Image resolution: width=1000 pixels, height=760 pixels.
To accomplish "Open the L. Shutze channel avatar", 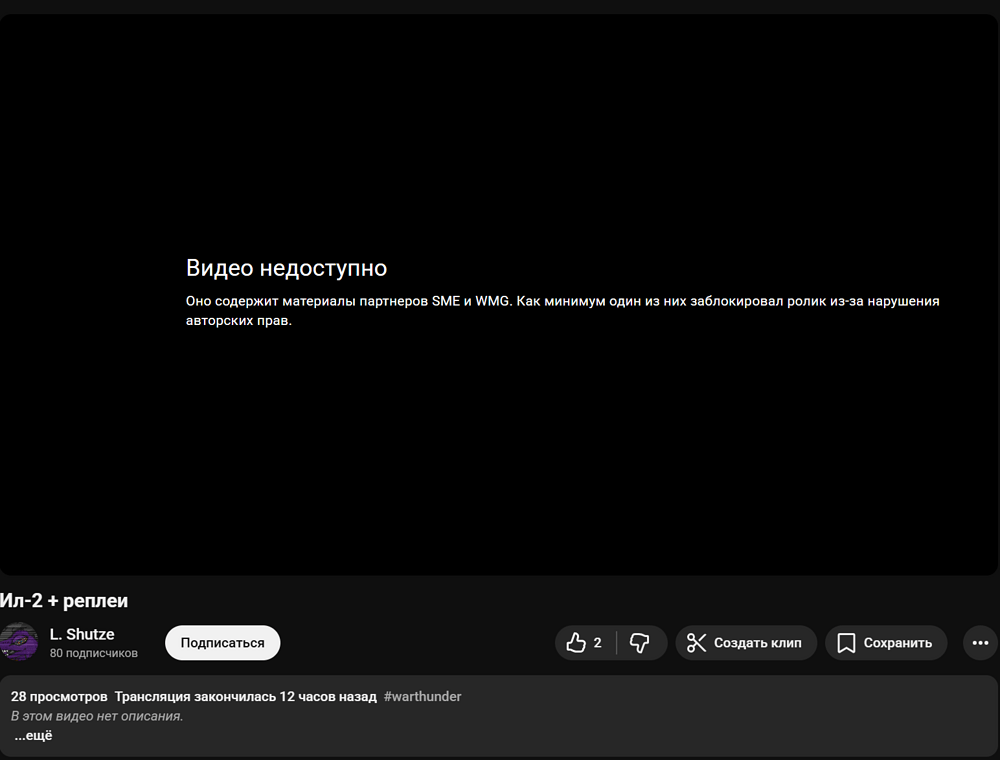I will pos(19,643).
